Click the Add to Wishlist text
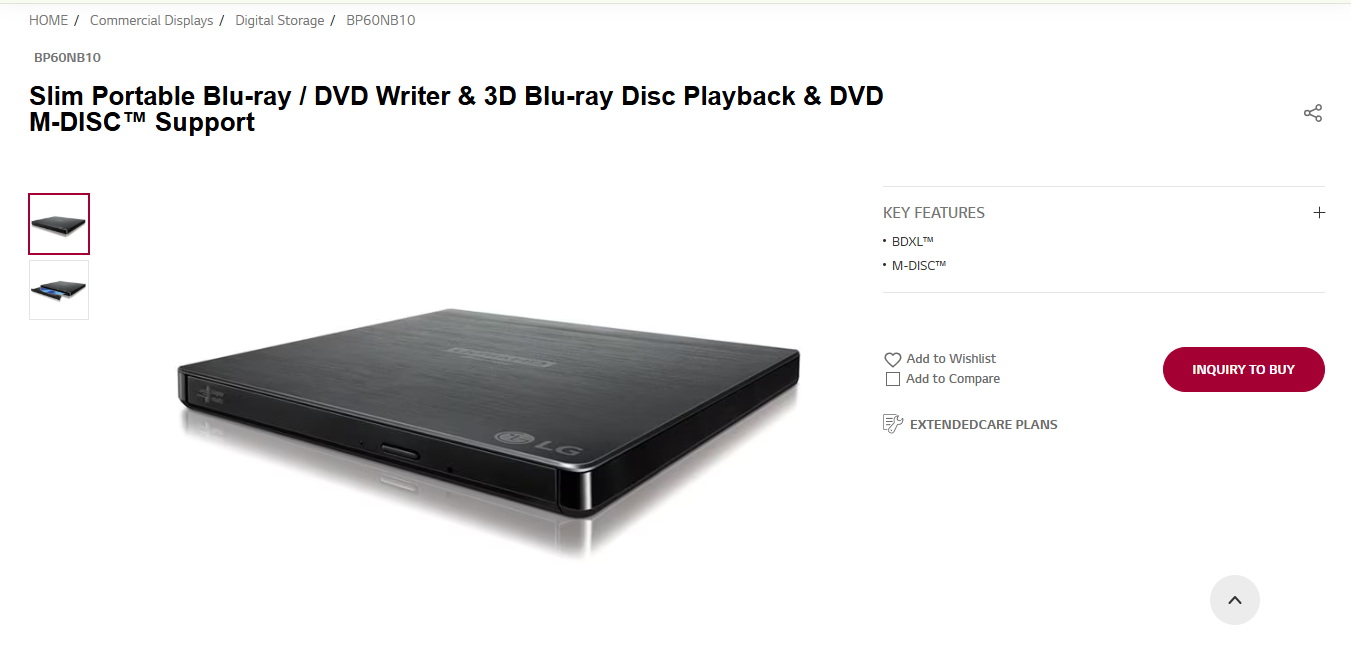This screenshot has height=645, width=1351. (x=951, y=358)
